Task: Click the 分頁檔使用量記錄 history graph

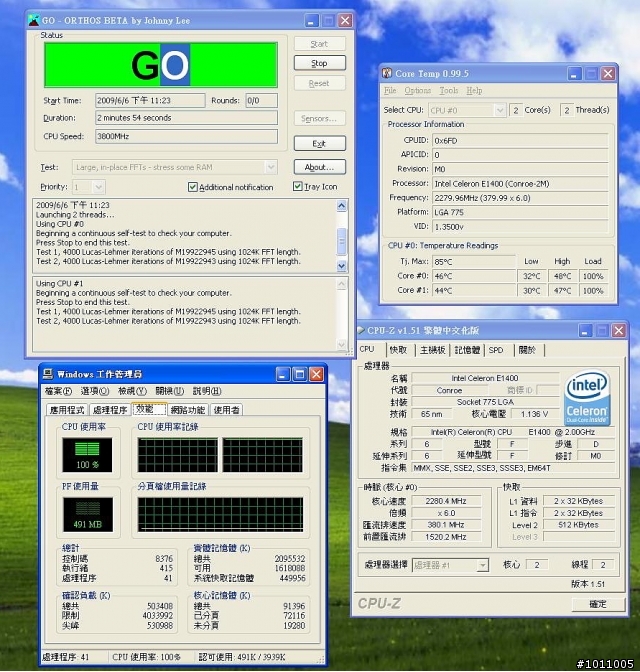Action: click(x=220, y=514)
